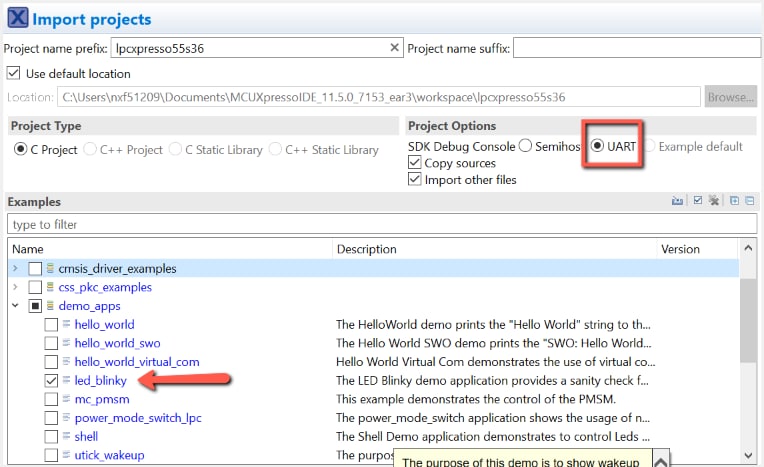Select the UART debug console option
Screen dimensions: 764x467
click(597, 146)
